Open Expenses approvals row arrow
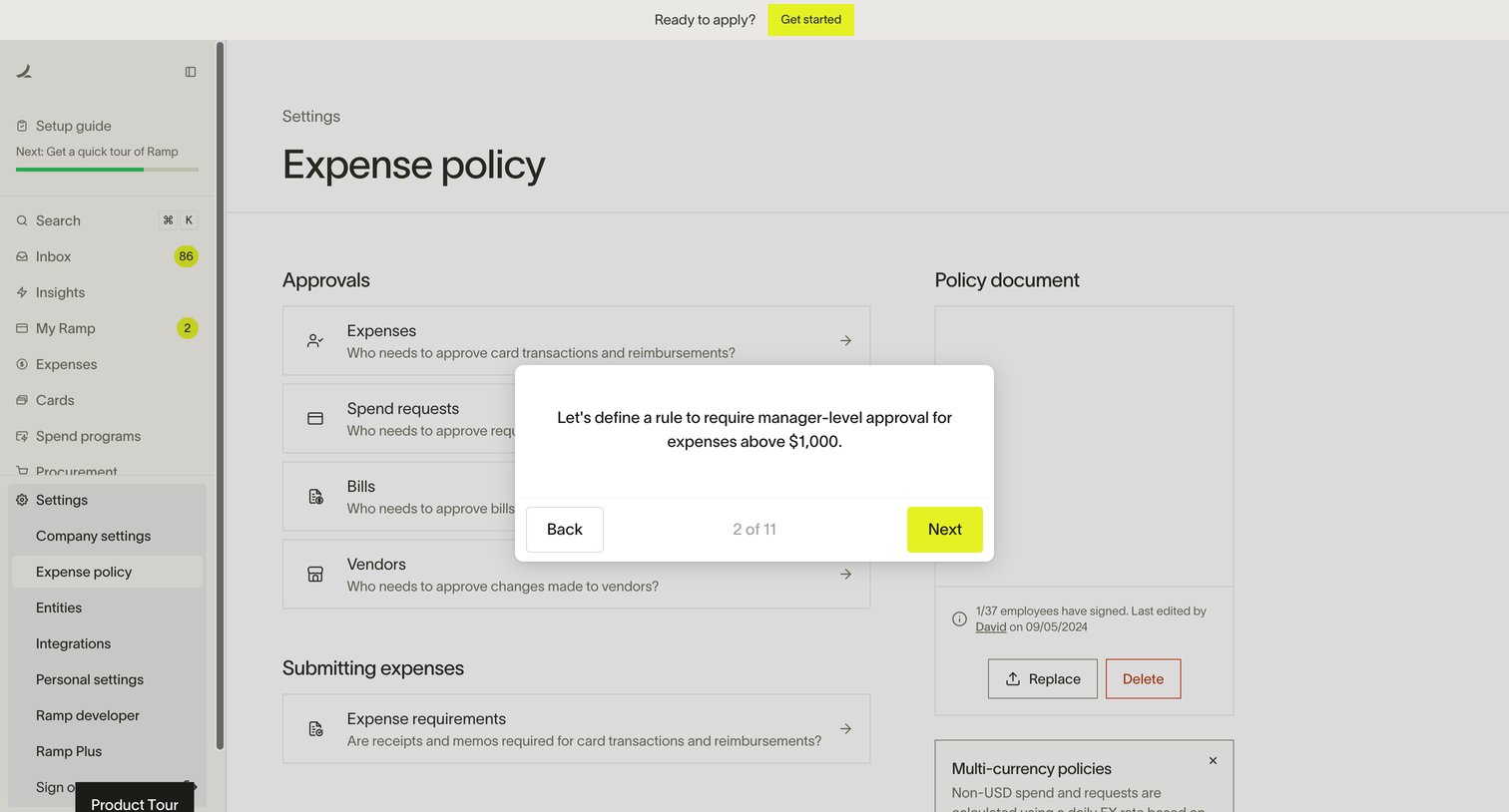 click(x=845, y=341)
